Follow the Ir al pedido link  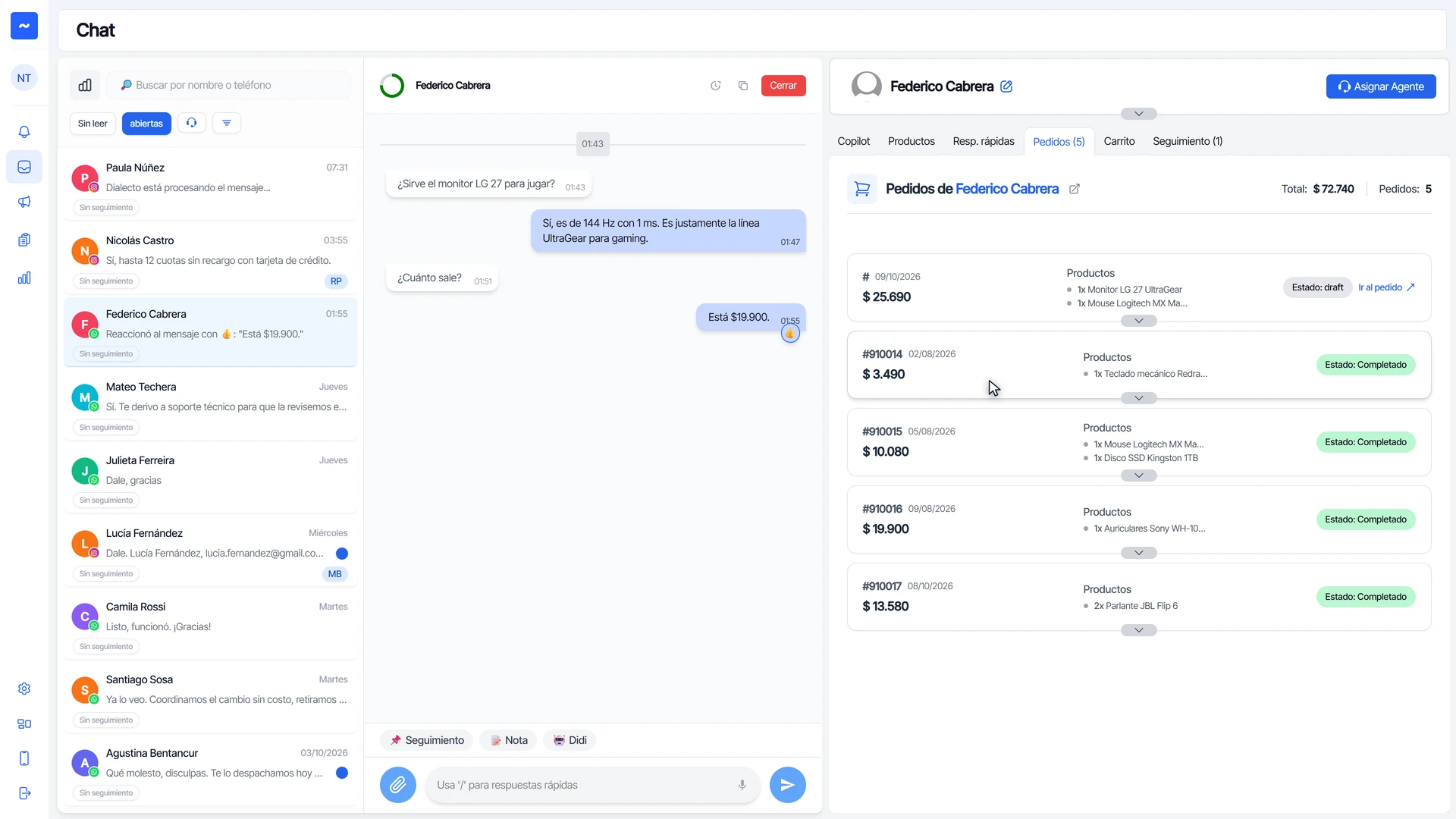tap(1386, 287)
